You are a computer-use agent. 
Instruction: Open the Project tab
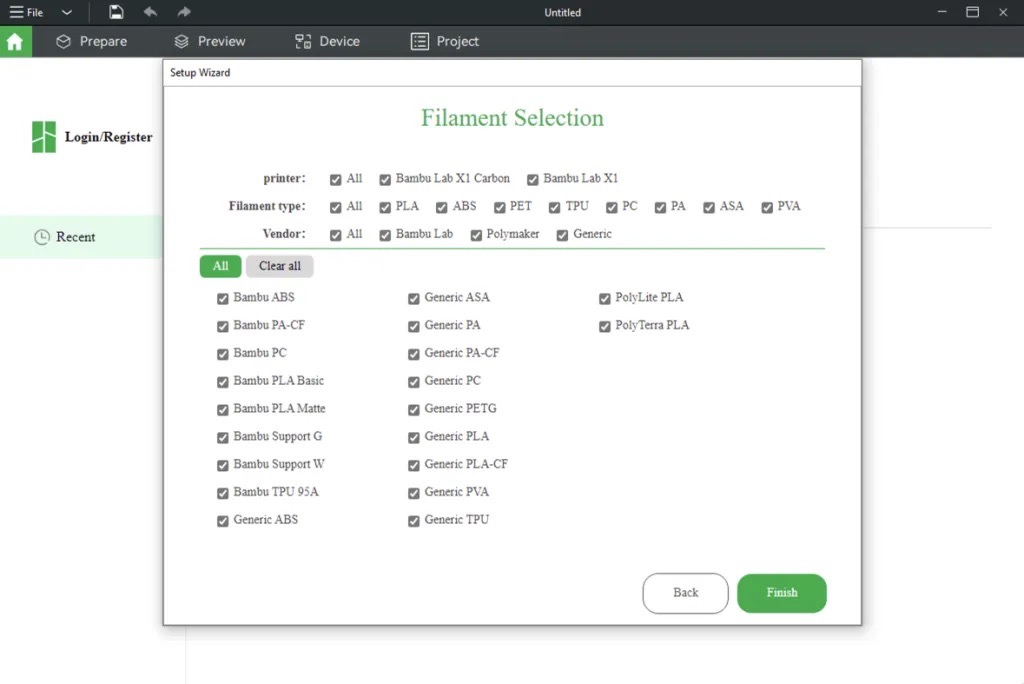[x=445, y=41]
